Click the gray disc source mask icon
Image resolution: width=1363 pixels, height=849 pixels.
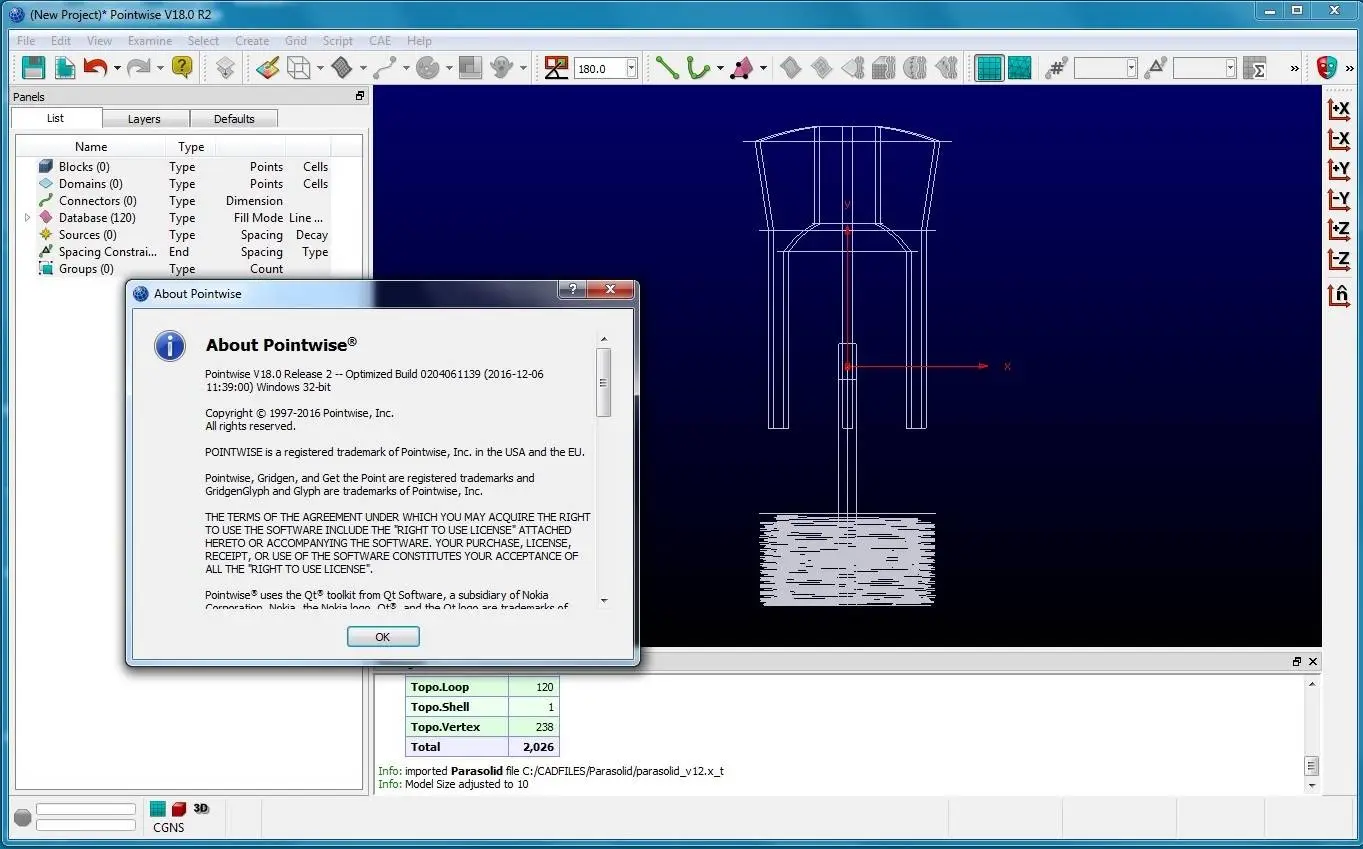428,68
